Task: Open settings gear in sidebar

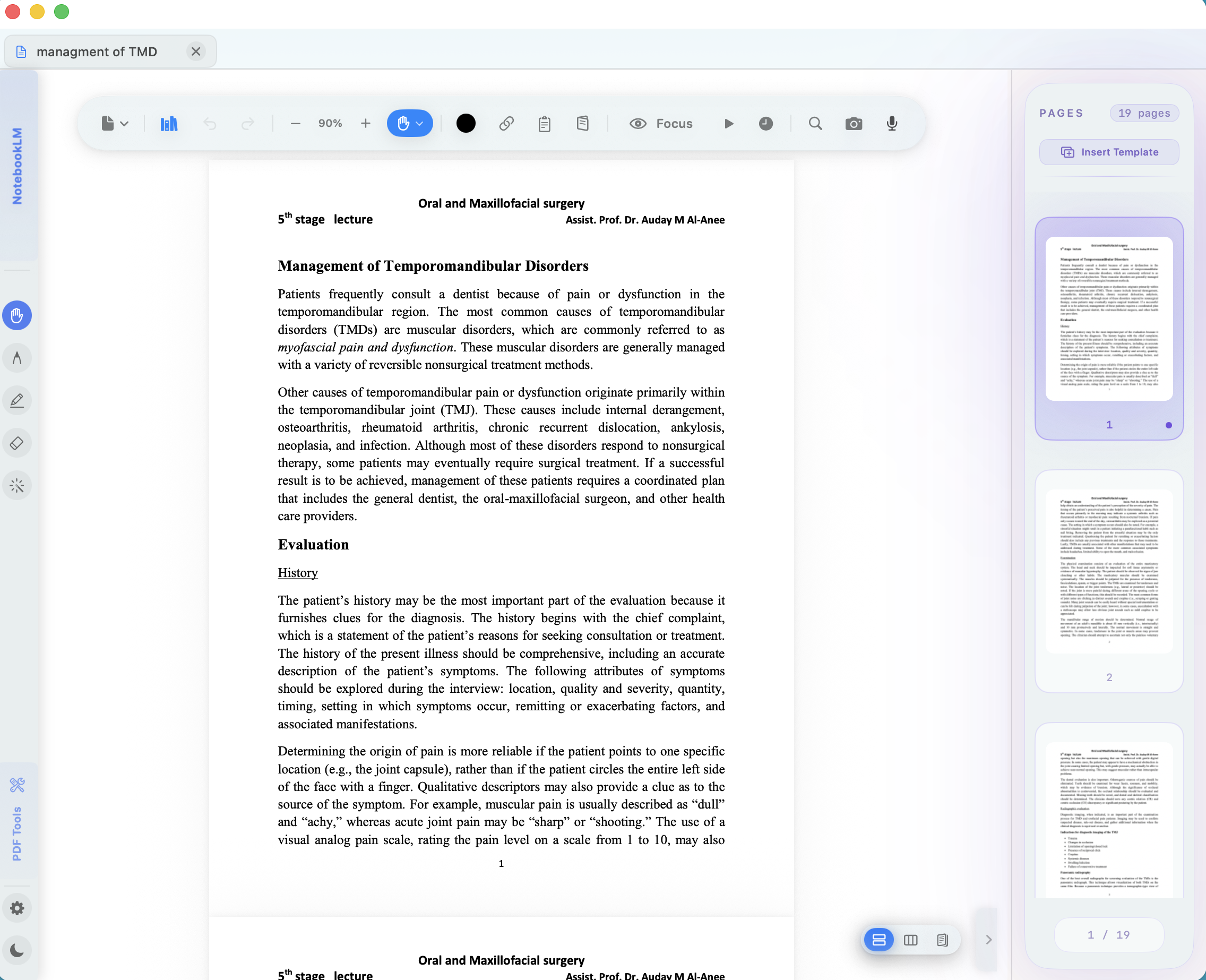Action: 17,908
